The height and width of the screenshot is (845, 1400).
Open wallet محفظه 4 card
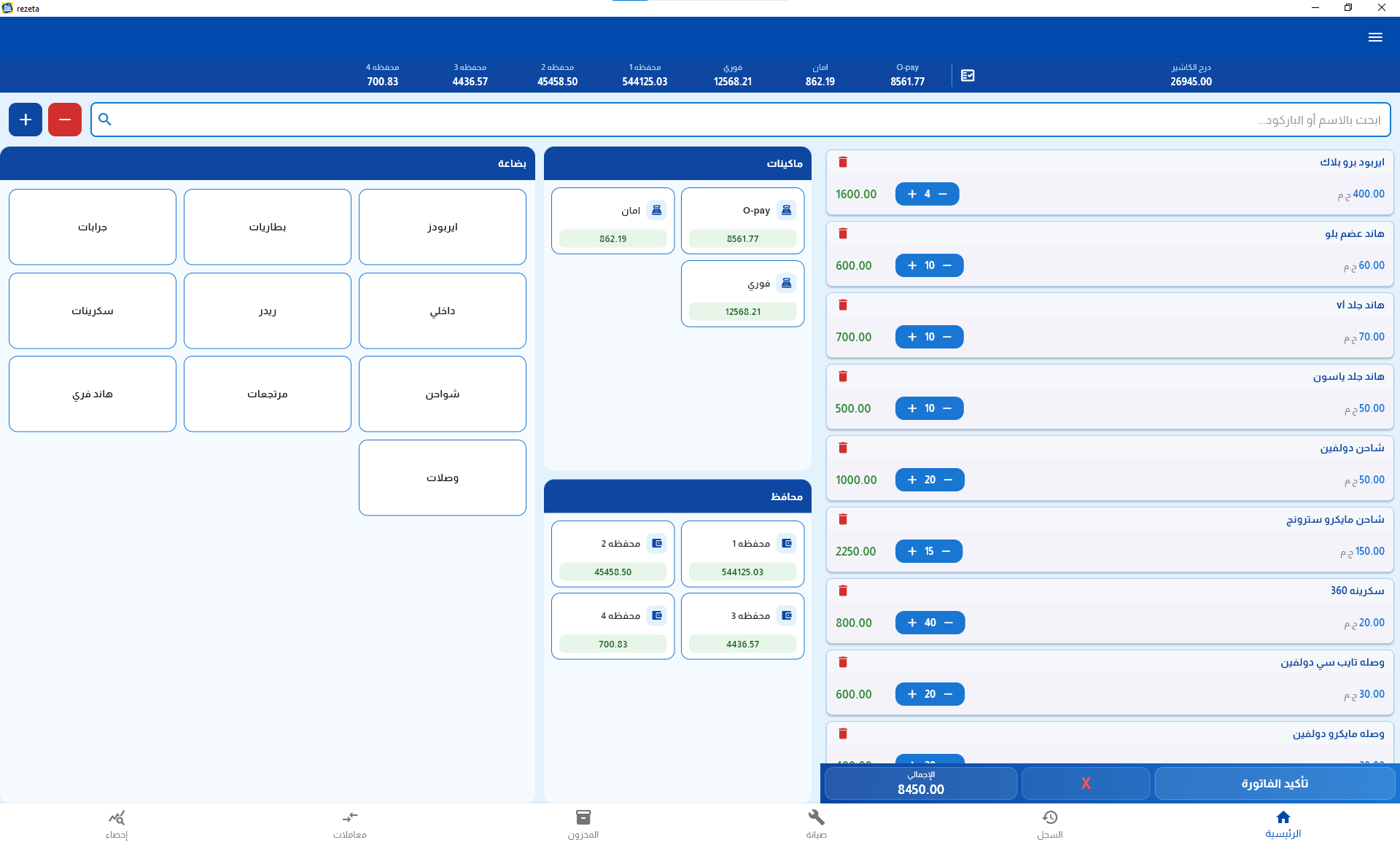tap(612, 626)
